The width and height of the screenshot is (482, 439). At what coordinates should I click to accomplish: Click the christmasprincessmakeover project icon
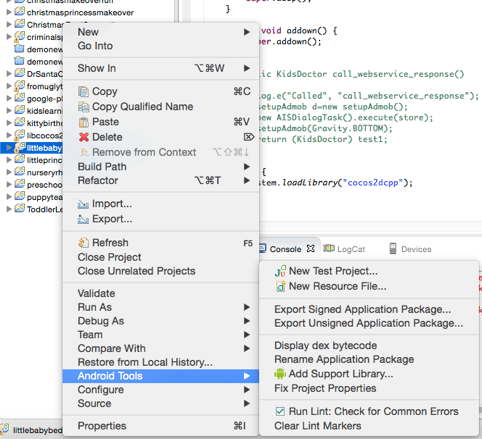tap(20, 12)
